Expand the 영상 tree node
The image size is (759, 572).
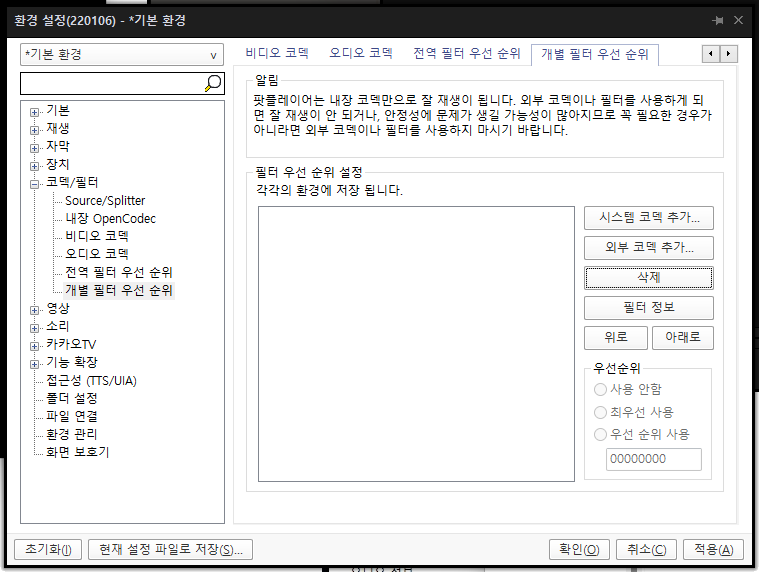click(34, 310)
